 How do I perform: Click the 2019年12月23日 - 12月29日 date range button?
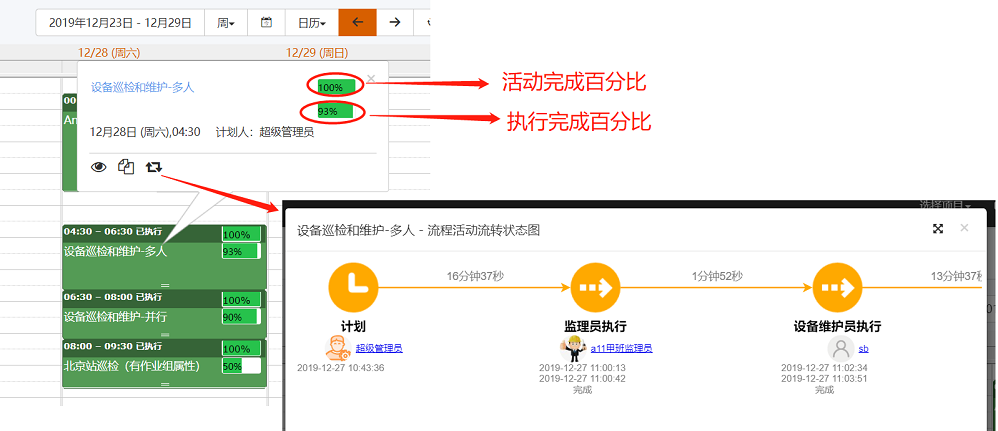pyautogui.click(x=119, y=22)
